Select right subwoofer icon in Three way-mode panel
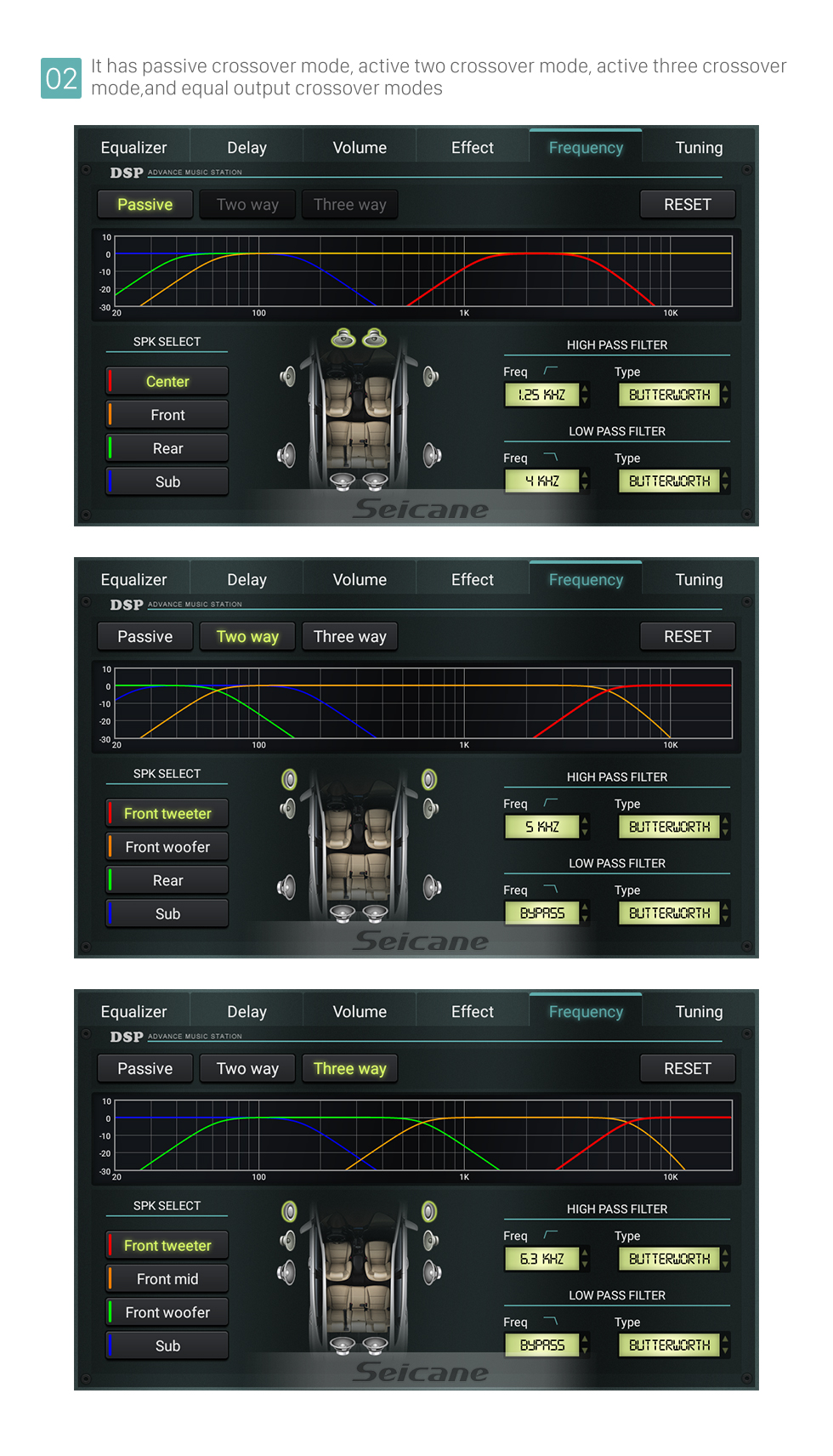The image size is (833, 1456). (375, 1345)
